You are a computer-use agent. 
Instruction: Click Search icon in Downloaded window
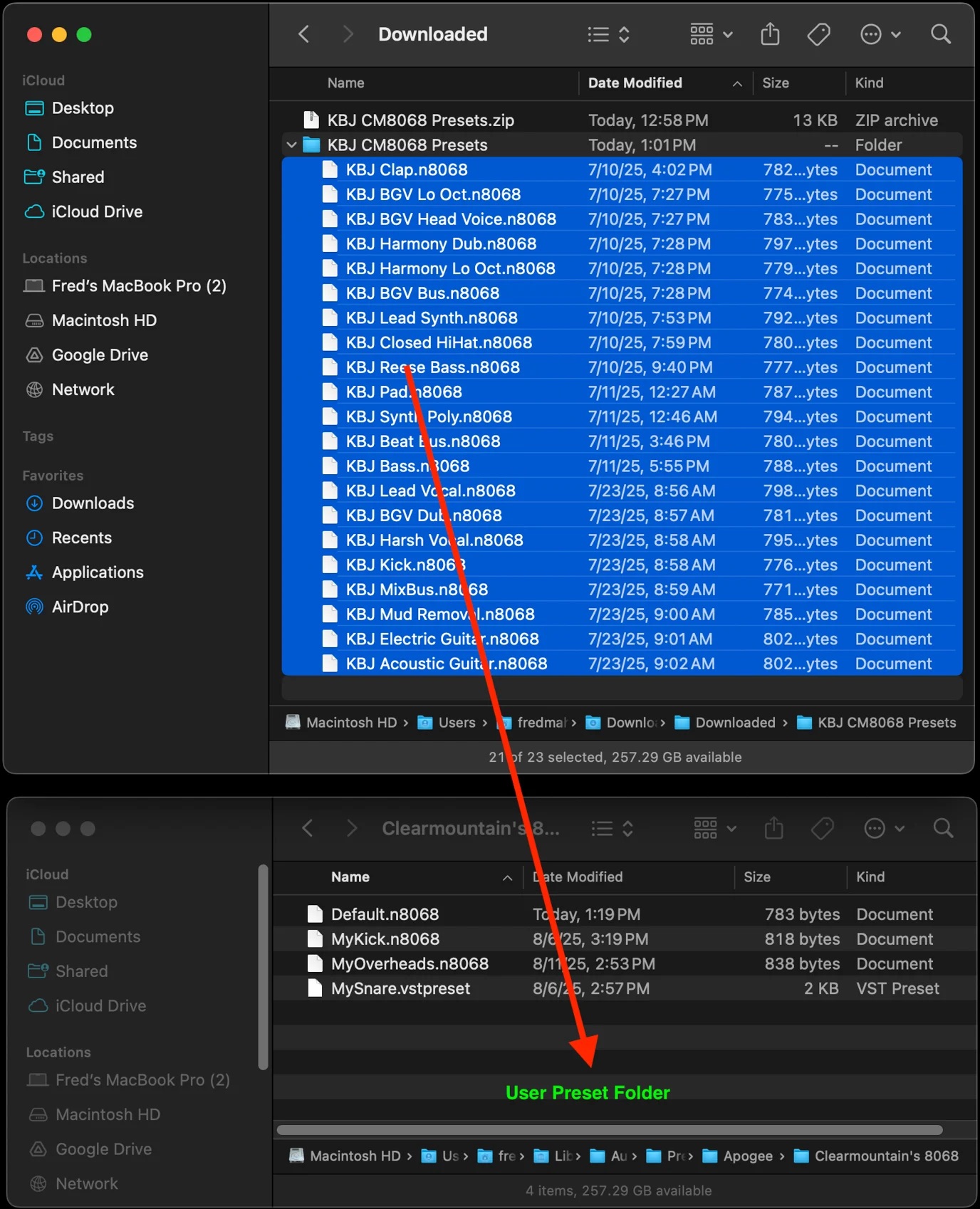click(941, 34)
